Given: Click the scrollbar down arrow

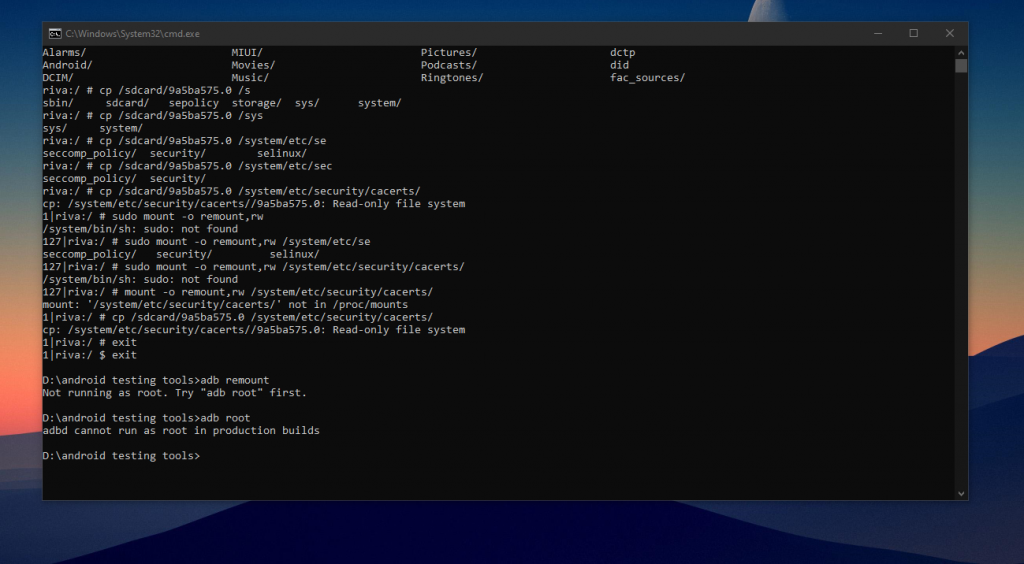Looking at the screenshot, I should pos(961,494).
